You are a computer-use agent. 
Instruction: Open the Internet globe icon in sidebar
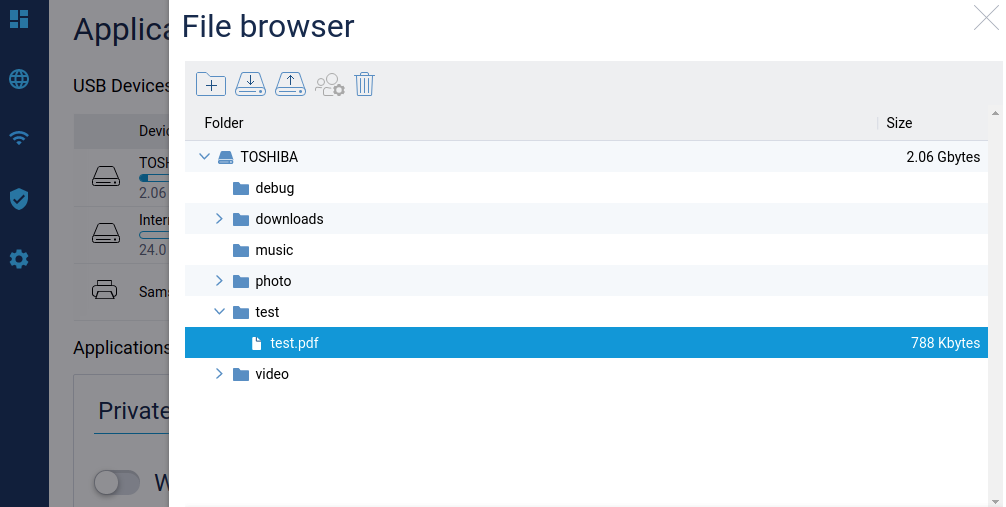pyautogui.click(x=19, y=79)
